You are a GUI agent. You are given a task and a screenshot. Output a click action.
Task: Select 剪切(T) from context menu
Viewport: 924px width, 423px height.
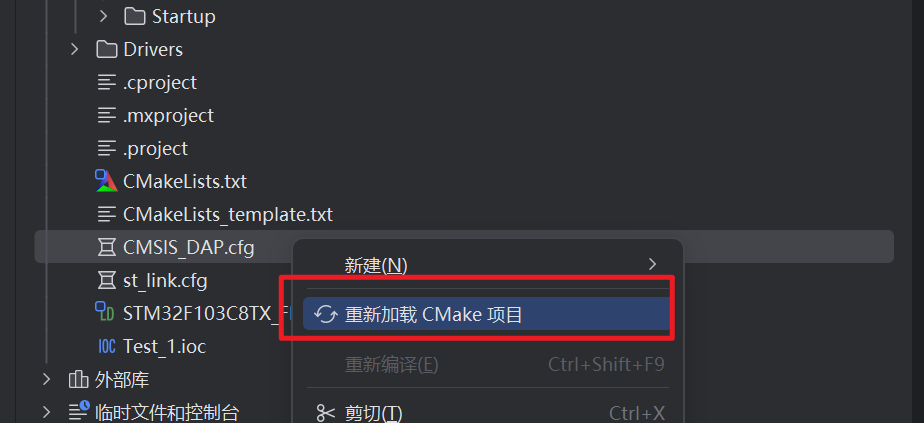[489, 413]
